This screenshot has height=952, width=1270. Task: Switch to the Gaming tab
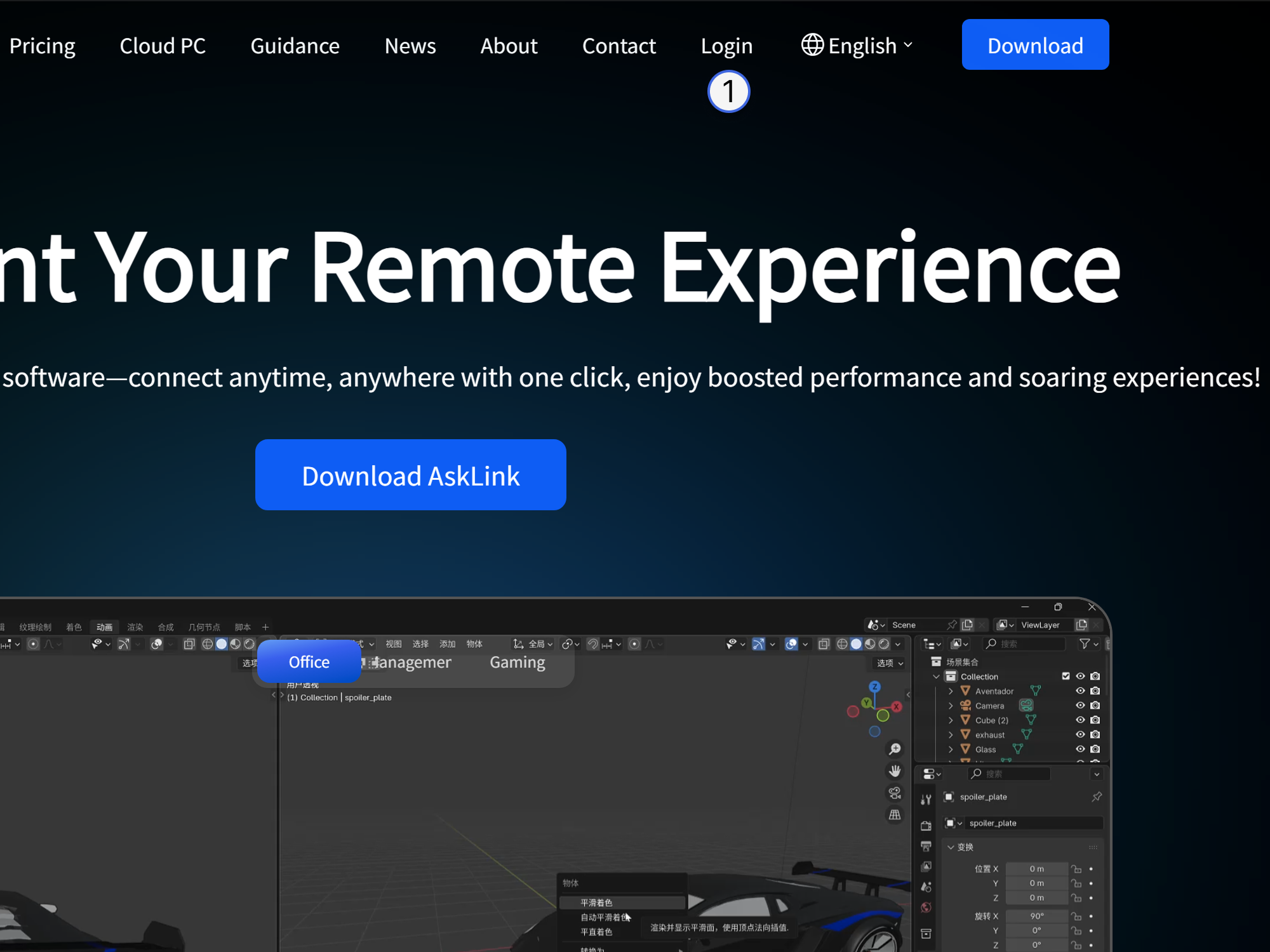[517, 662]
